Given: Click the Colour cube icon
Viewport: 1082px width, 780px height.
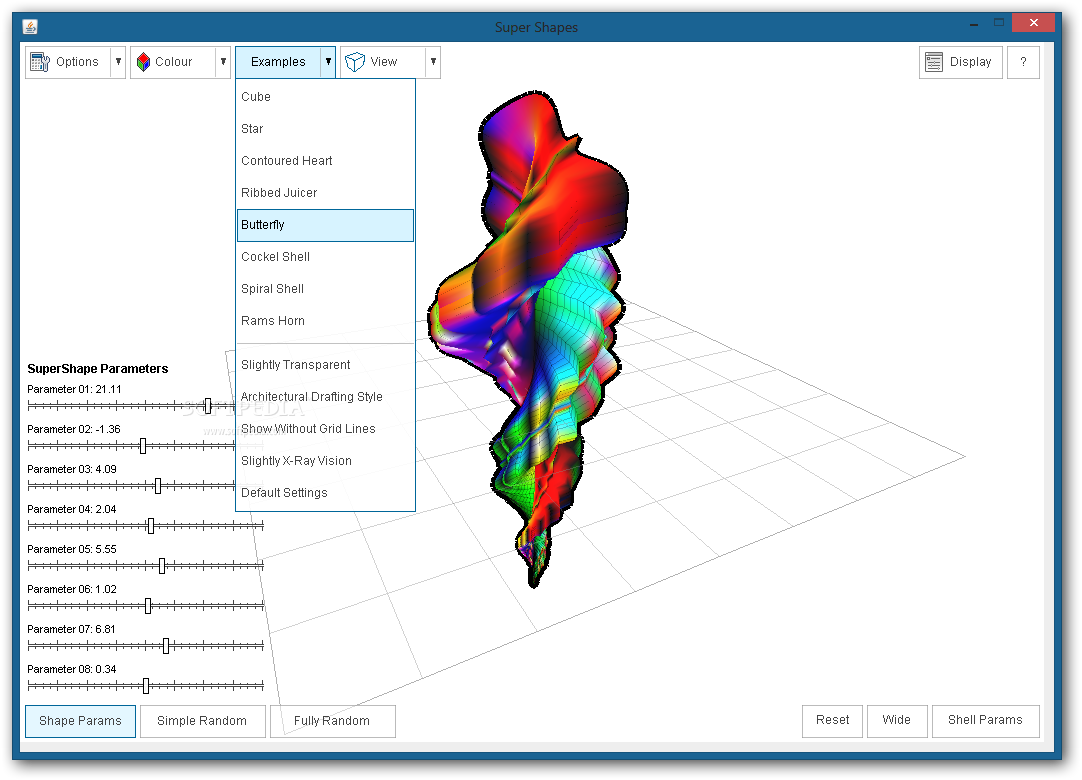Looking at the screenshot, I should tap(144, 62).
